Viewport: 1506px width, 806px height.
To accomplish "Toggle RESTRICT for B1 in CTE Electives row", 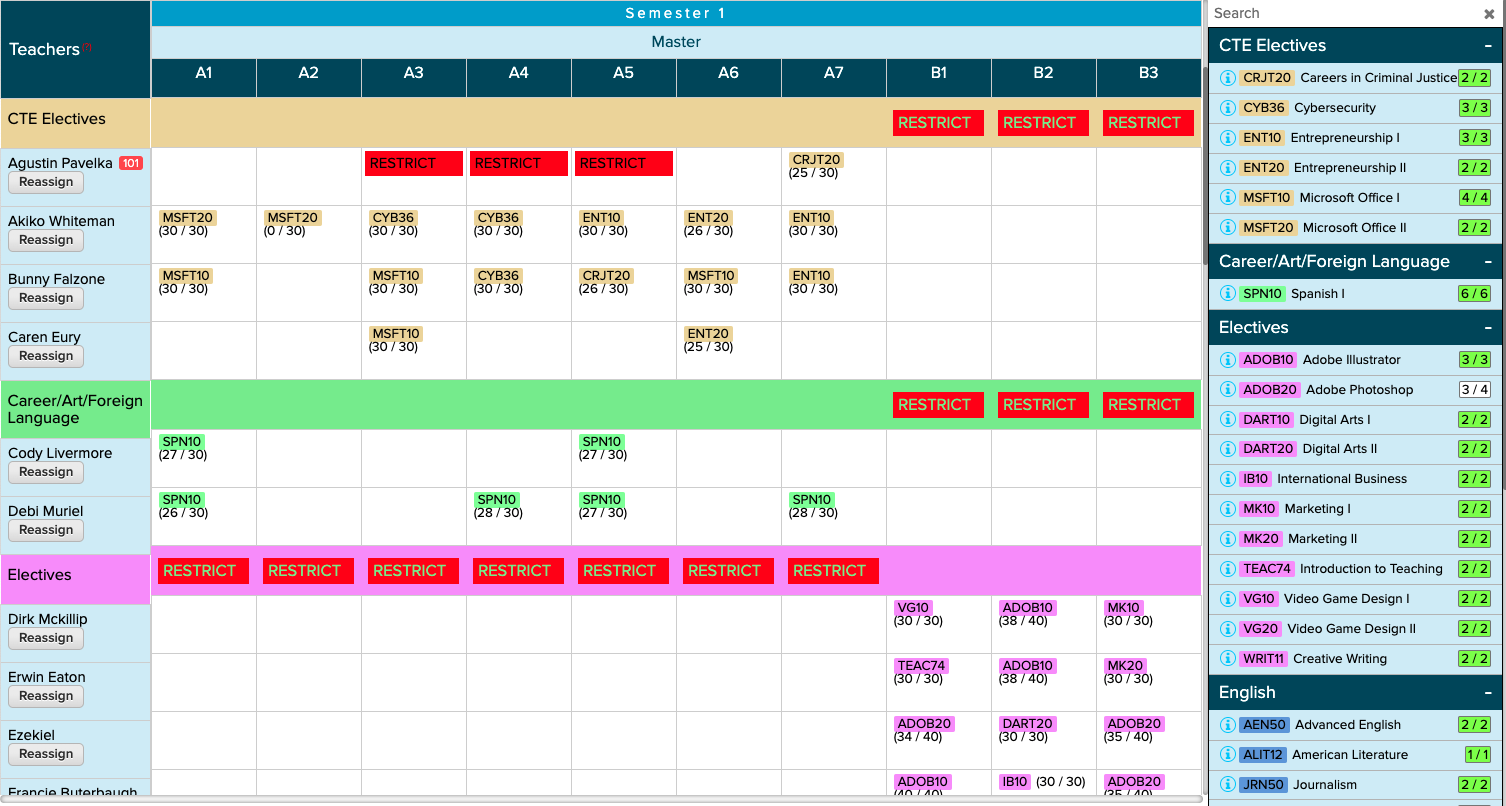I will (937, 123).
